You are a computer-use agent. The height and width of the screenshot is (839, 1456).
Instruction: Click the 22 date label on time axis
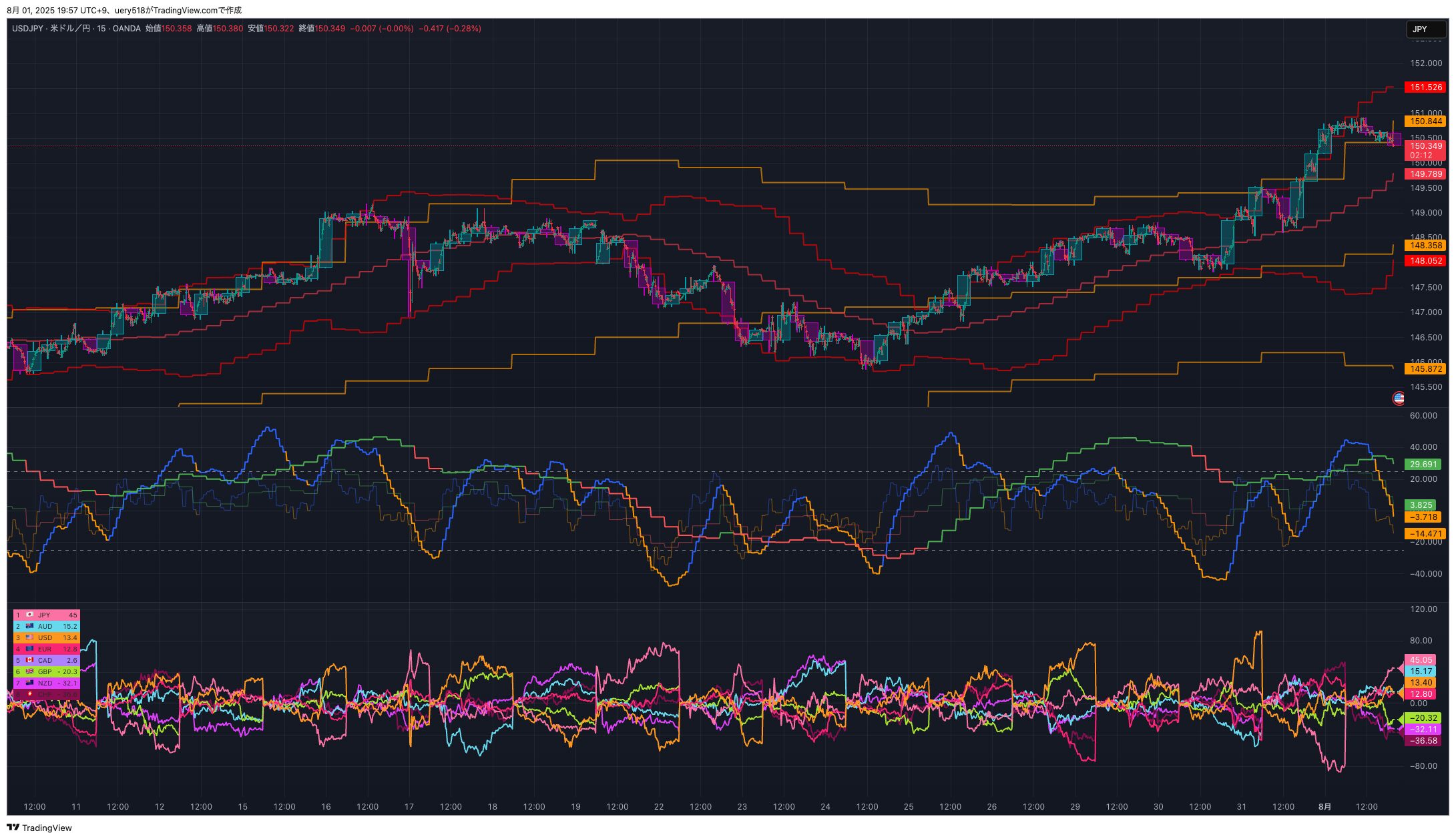[x=659, y=806]
